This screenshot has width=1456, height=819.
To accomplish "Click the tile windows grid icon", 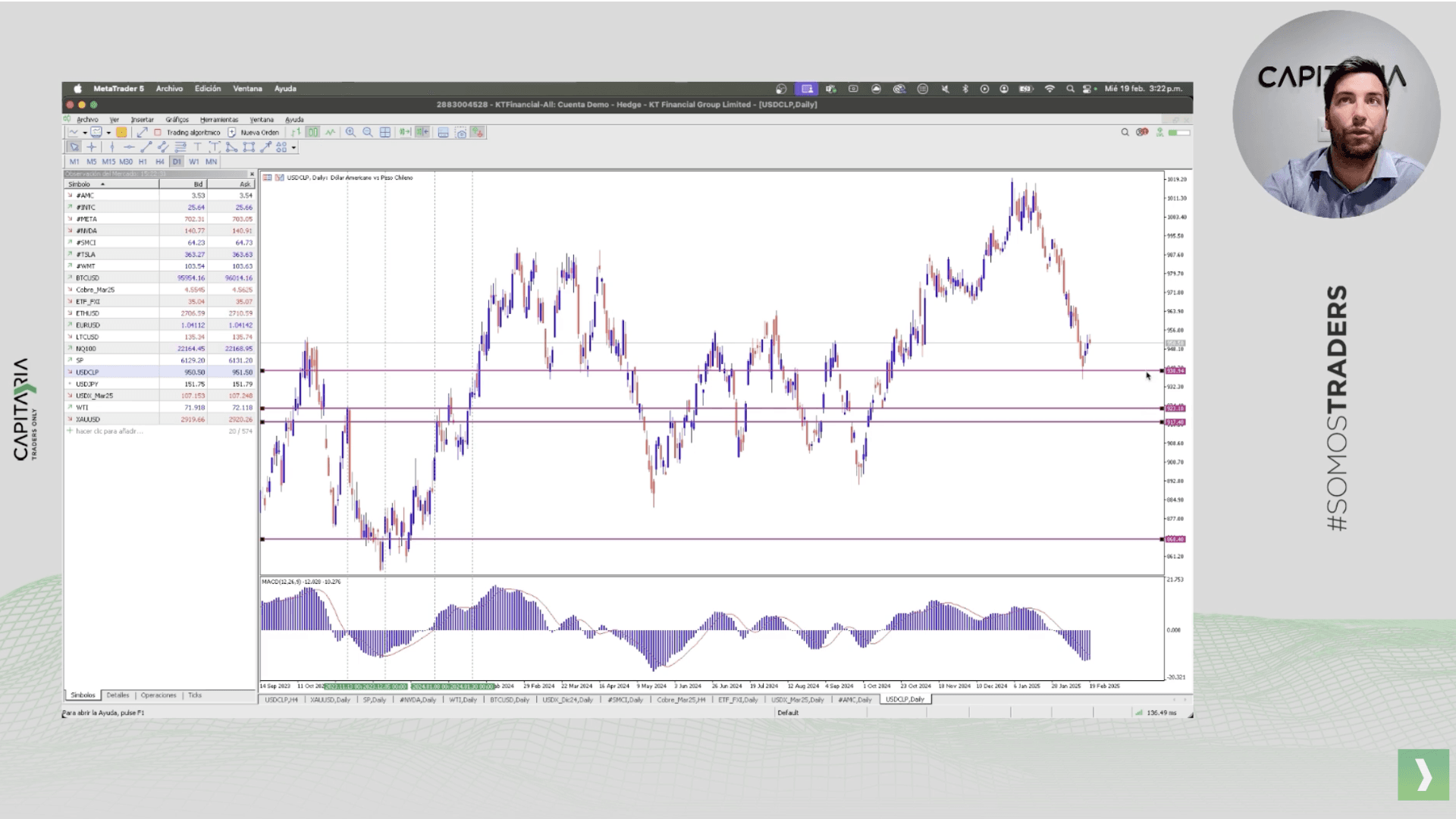I will tap(385, 132).
